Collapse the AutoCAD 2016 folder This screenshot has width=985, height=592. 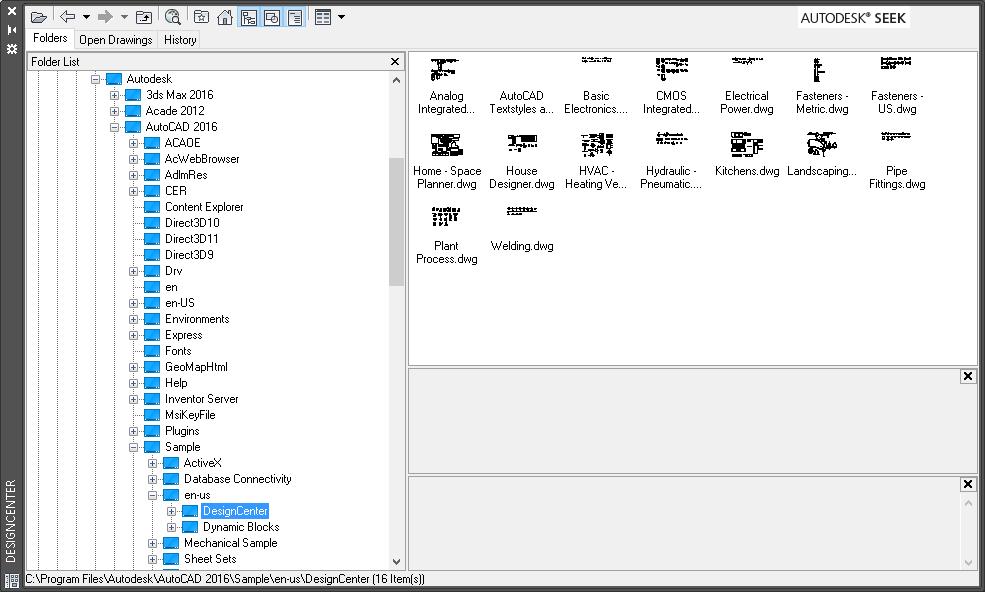coord(114,127)
